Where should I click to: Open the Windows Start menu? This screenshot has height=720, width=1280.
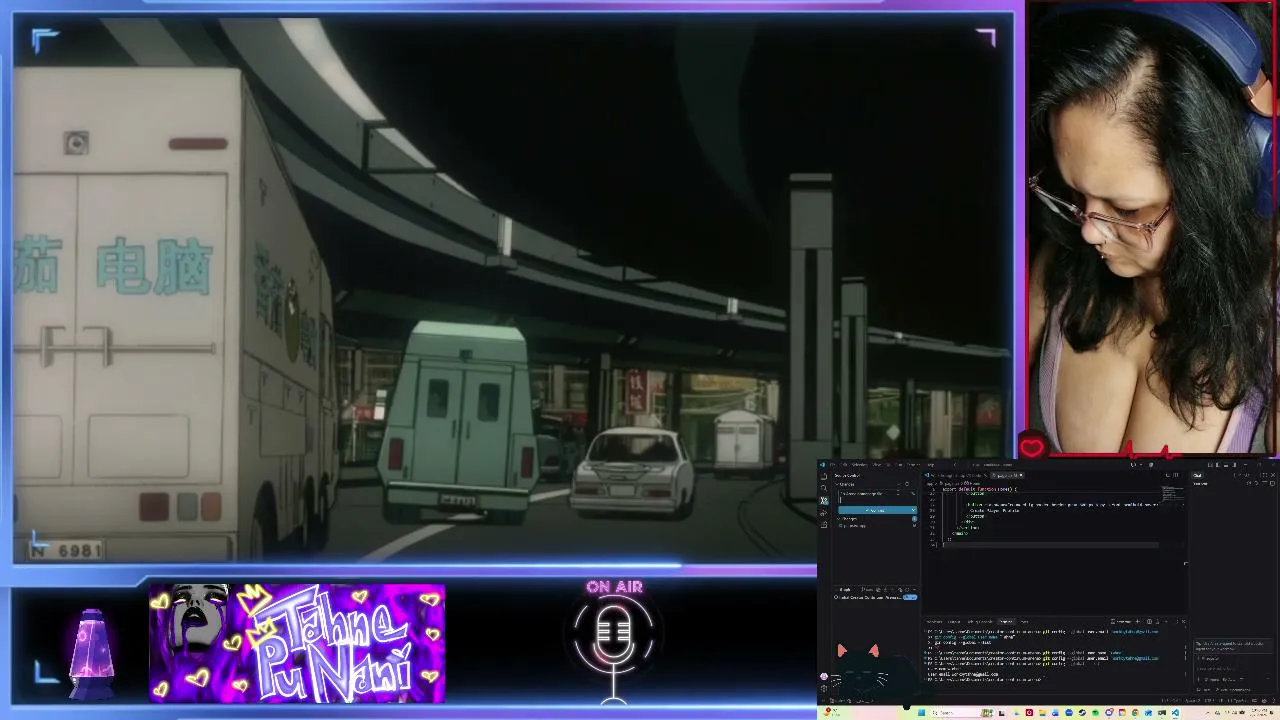921,712
